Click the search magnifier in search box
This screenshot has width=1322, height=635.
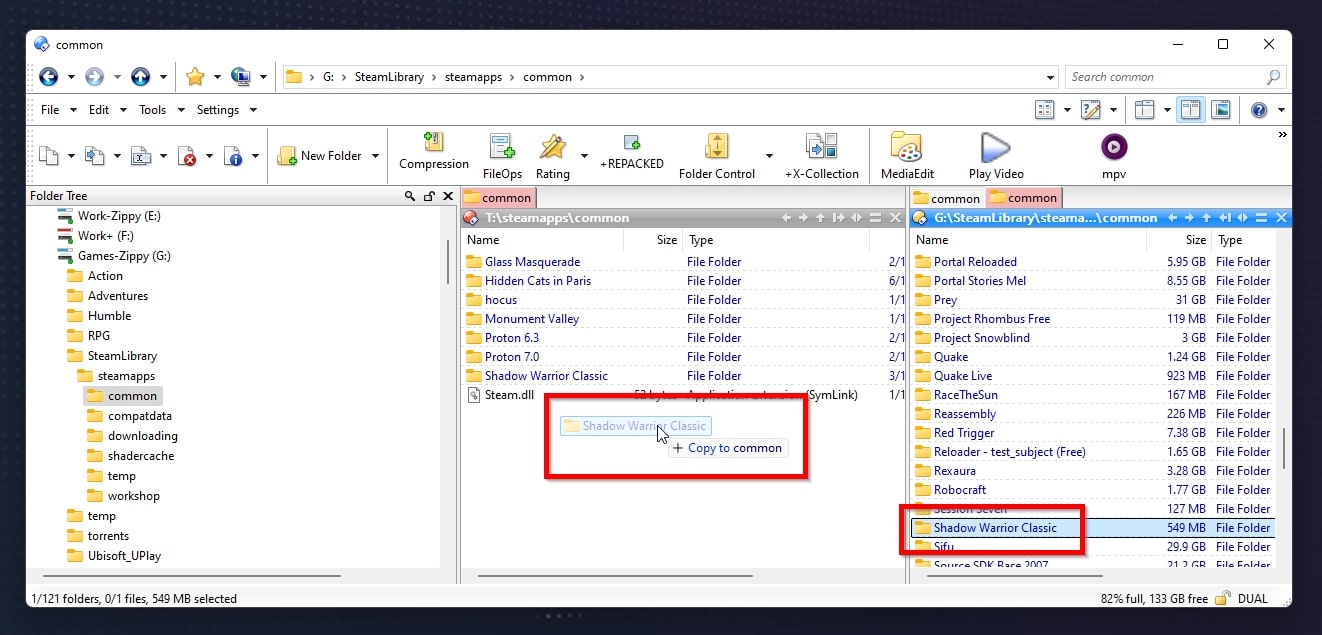click(x=1273, y=77)
